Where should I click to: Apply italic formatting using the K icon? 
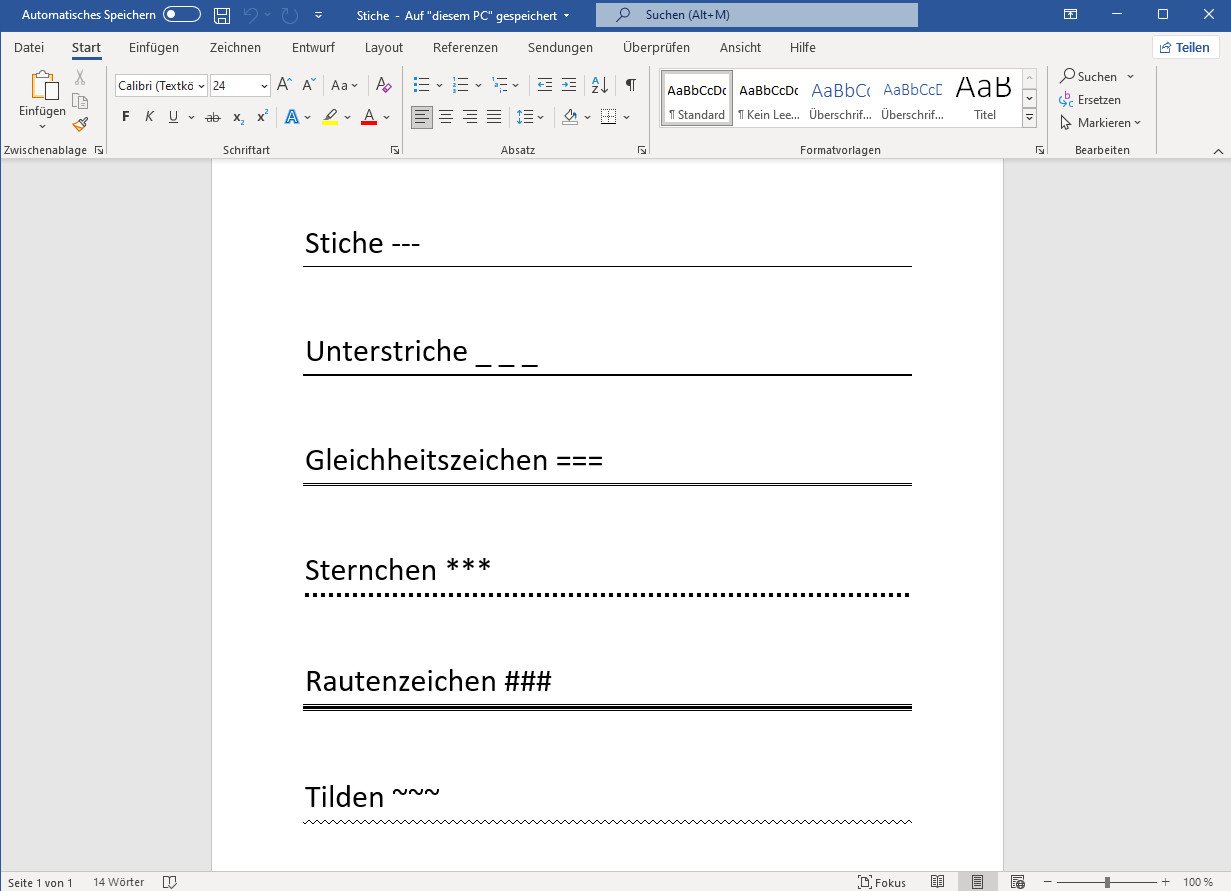click(148, 117)
